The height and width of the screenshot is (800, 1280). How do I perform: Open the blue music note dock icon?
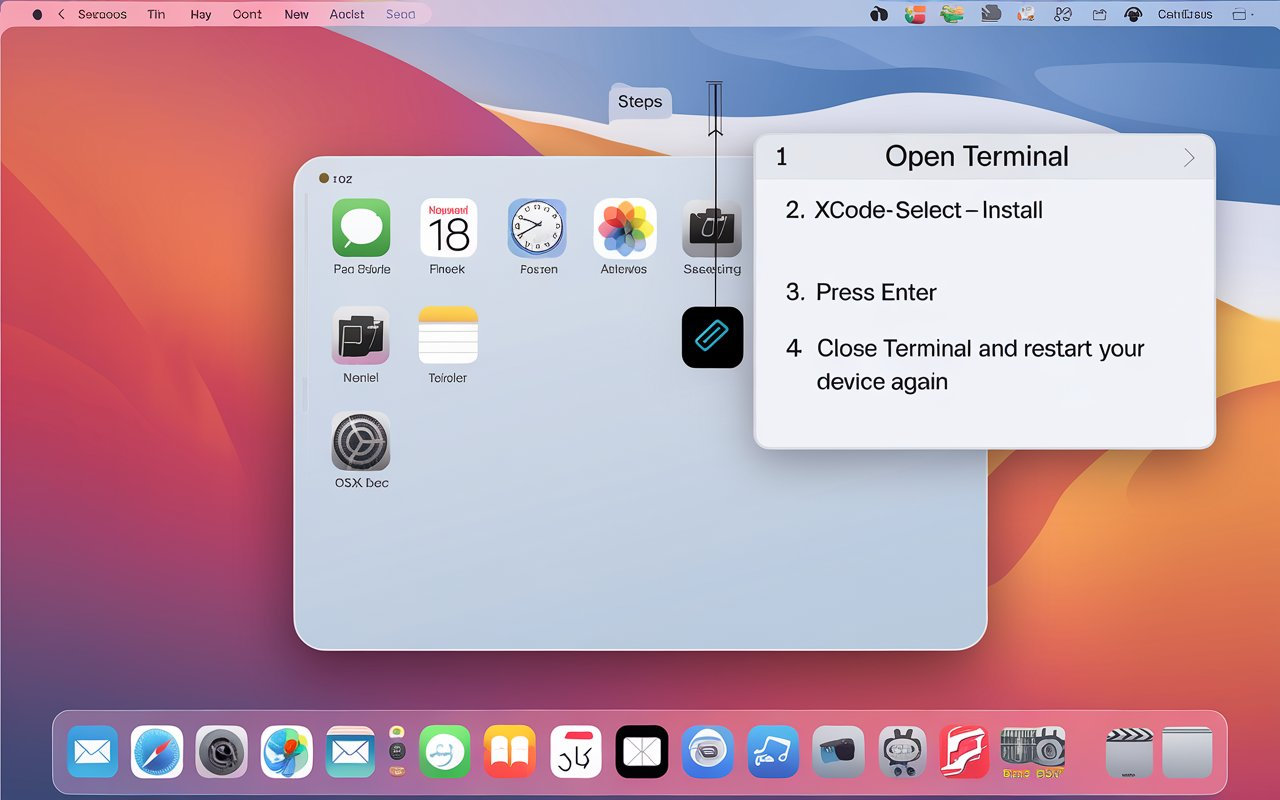coord(773,752)
